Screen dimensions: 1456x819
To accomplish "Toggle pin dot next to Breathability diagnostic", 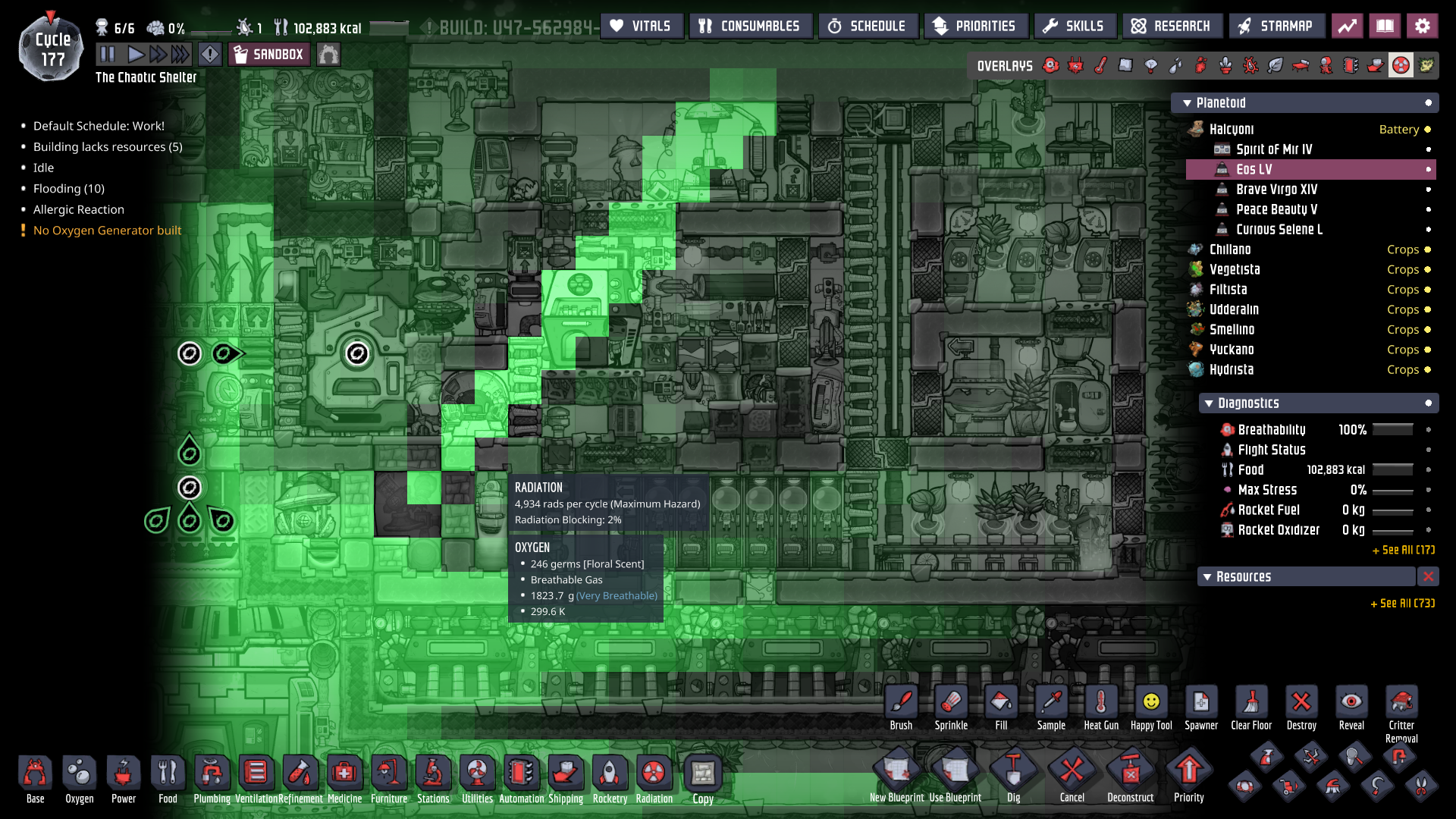I will pos(1428,430).
